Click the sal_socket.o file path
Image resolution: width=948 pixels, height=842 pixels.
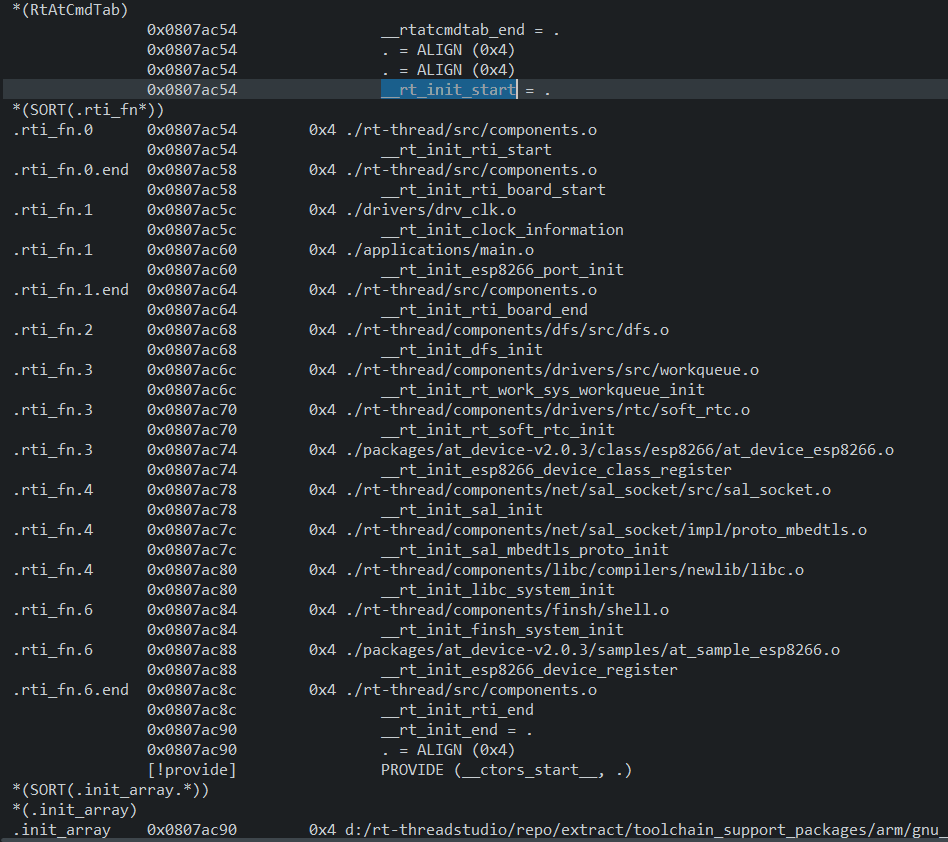588,490
